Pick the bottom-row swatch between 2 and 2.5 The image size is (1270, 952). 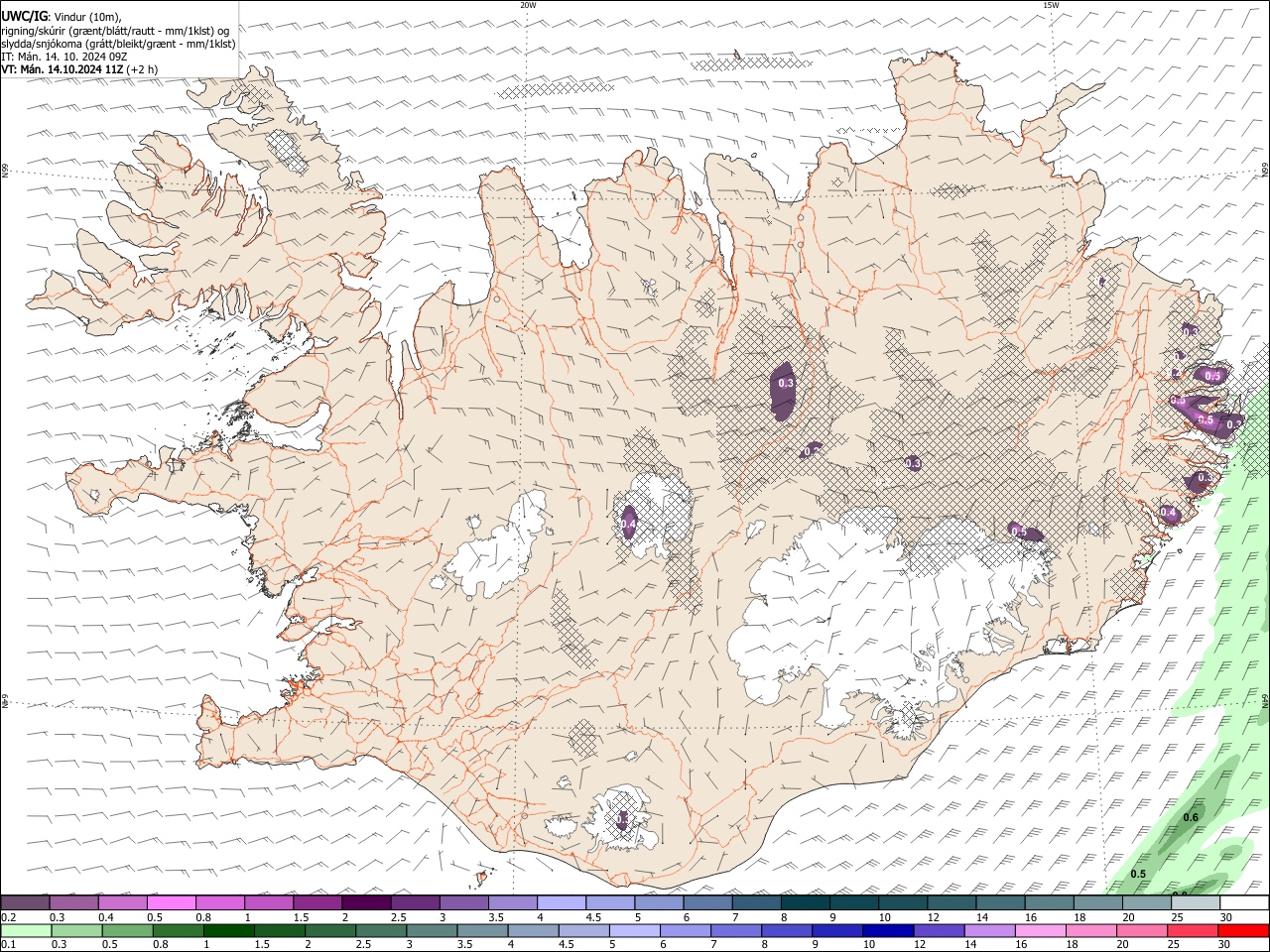(330, 931)
